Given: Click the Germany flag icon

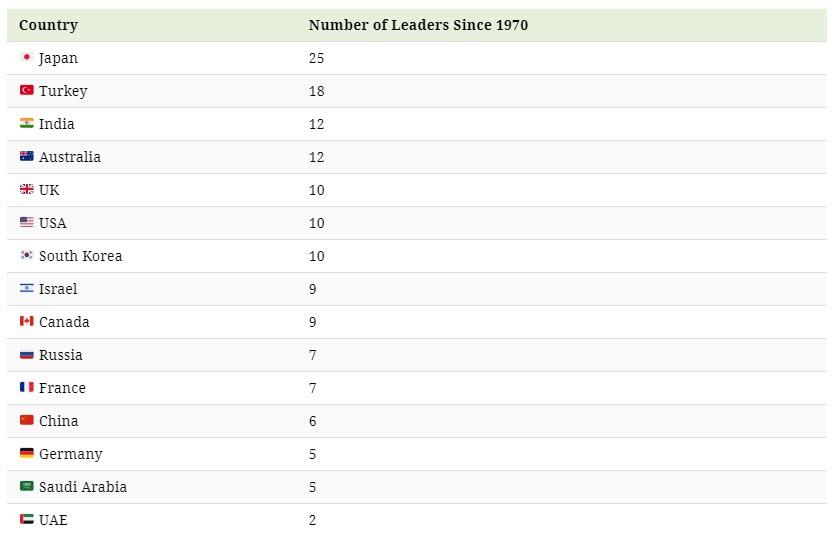Looking at the screenshot, I should [27, 453].
